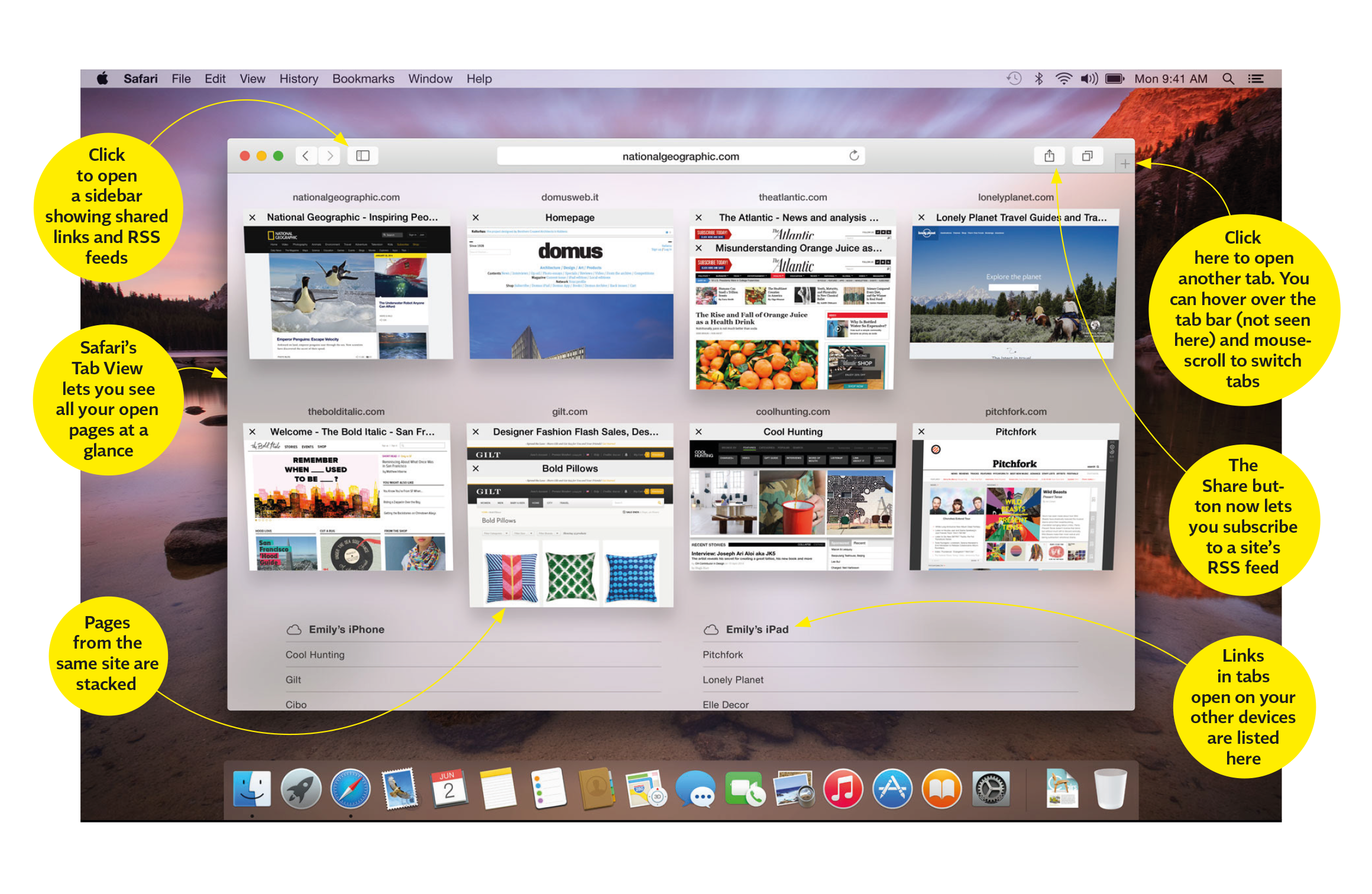Open a new tab with plus button
This screenshot has width=1372, height=894.
[x=1124, y=164]
